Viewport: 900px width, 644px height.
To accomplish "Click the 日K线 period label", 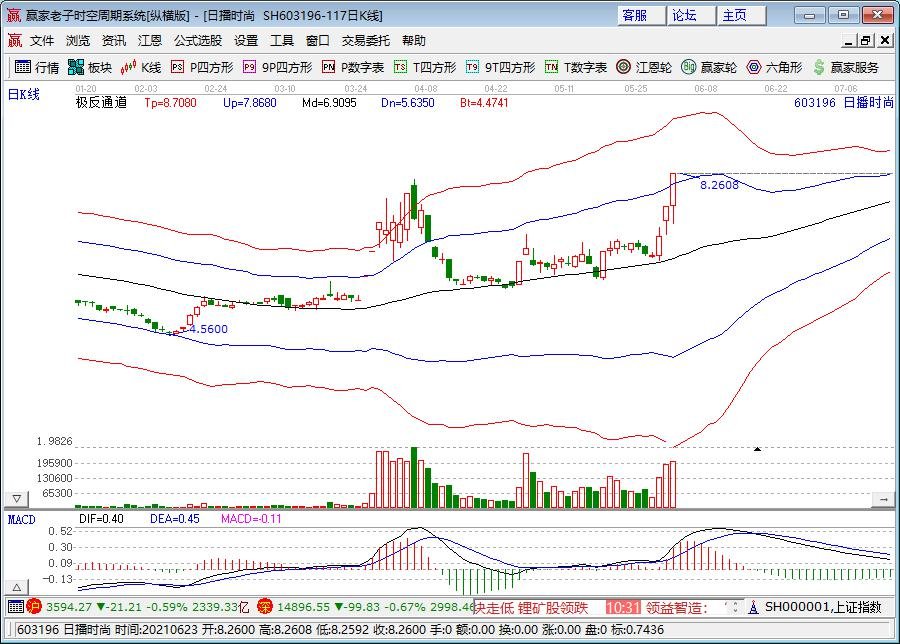I will click(x=24, y=95).
